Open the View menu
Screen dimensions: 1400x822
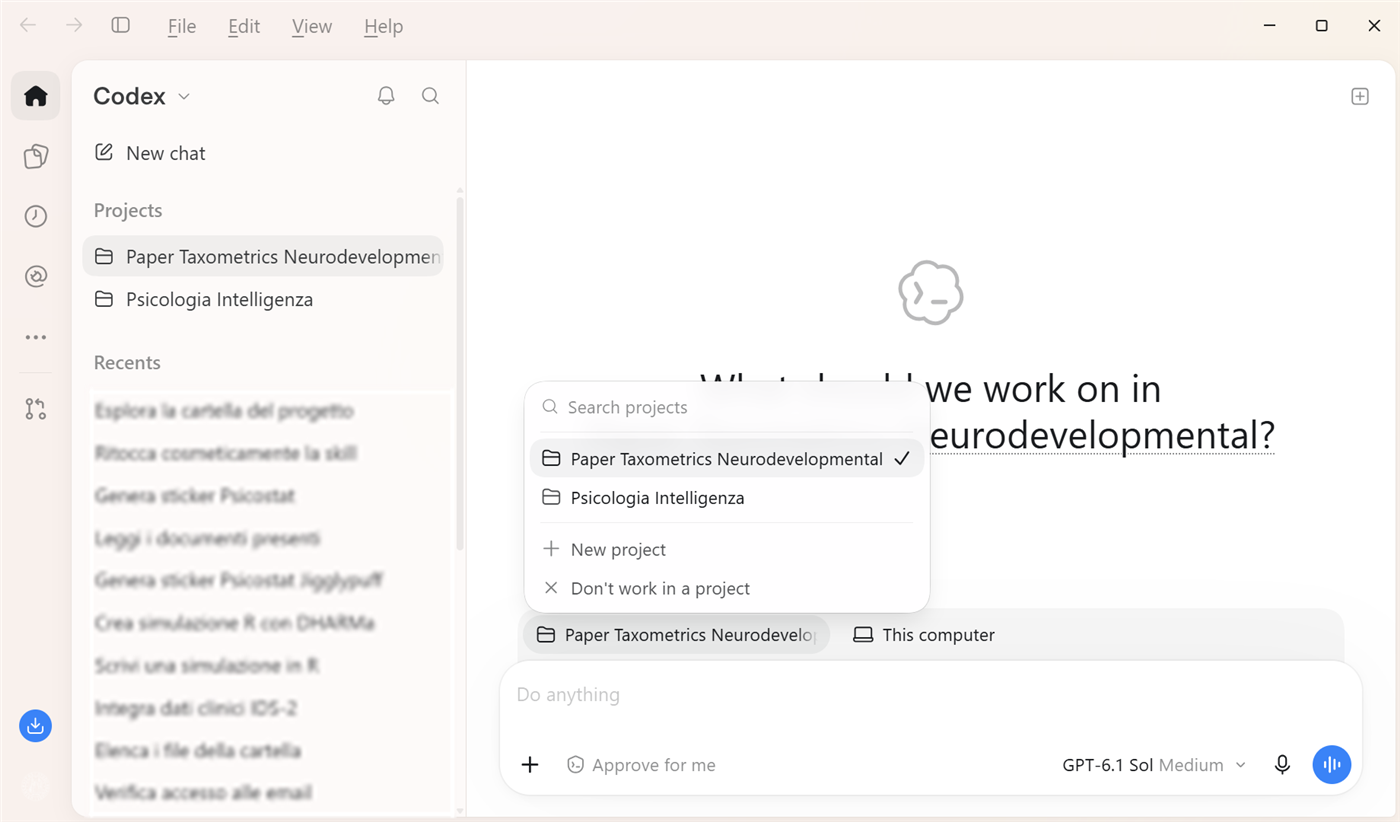312,27
